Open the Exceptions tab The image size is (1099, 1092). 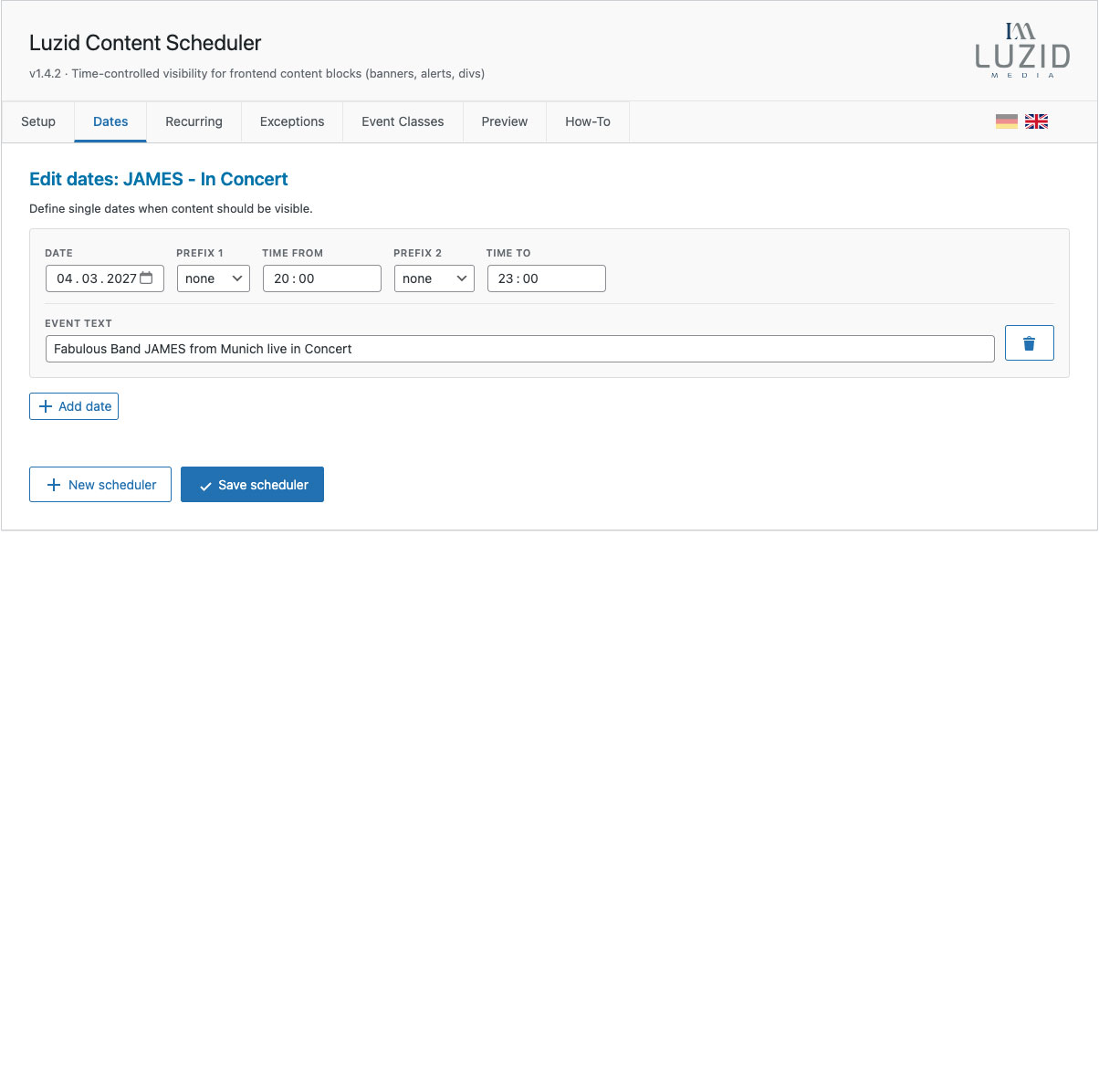point(291,121)
